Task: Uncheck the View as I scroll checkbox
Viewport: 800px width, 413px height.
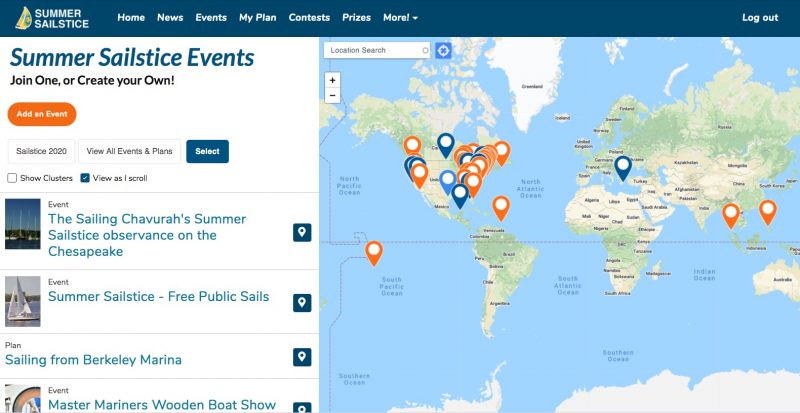Action: (x=85, y=178)
